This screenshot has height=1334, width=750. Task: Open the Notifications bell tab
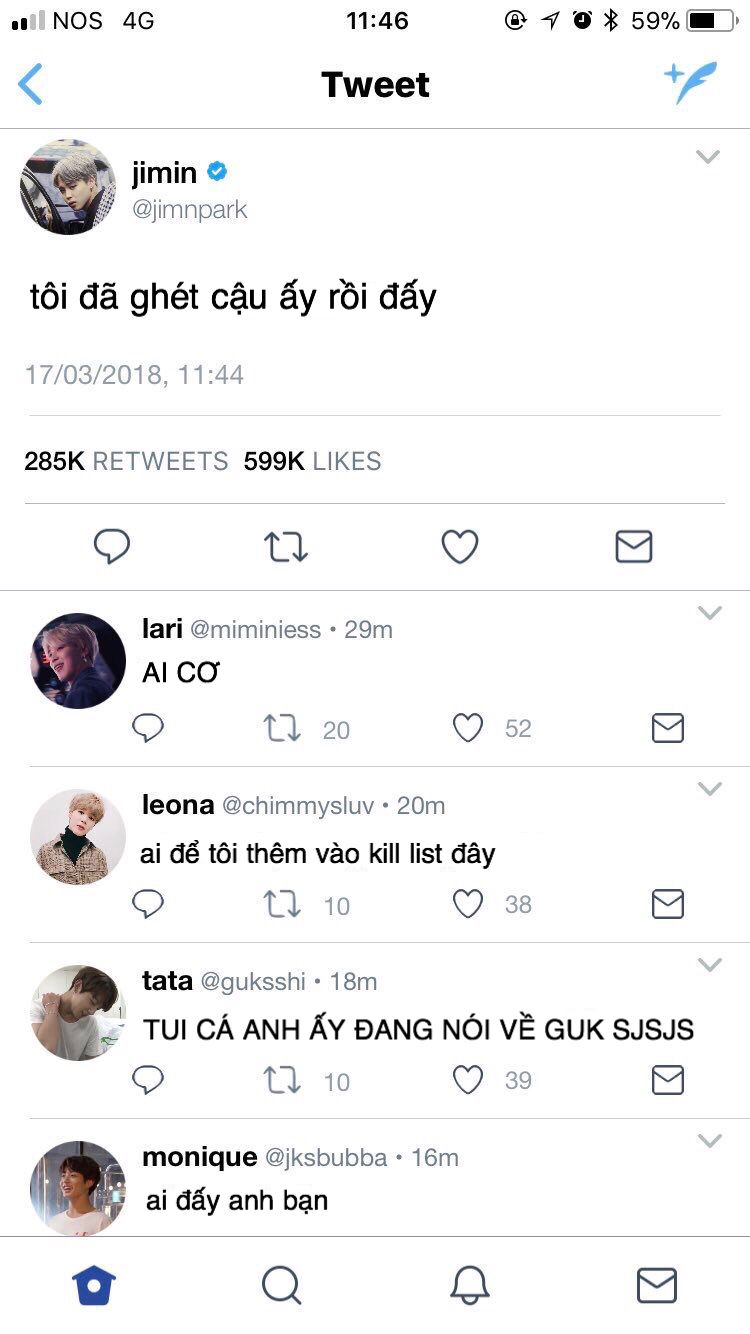(469, 1285)
